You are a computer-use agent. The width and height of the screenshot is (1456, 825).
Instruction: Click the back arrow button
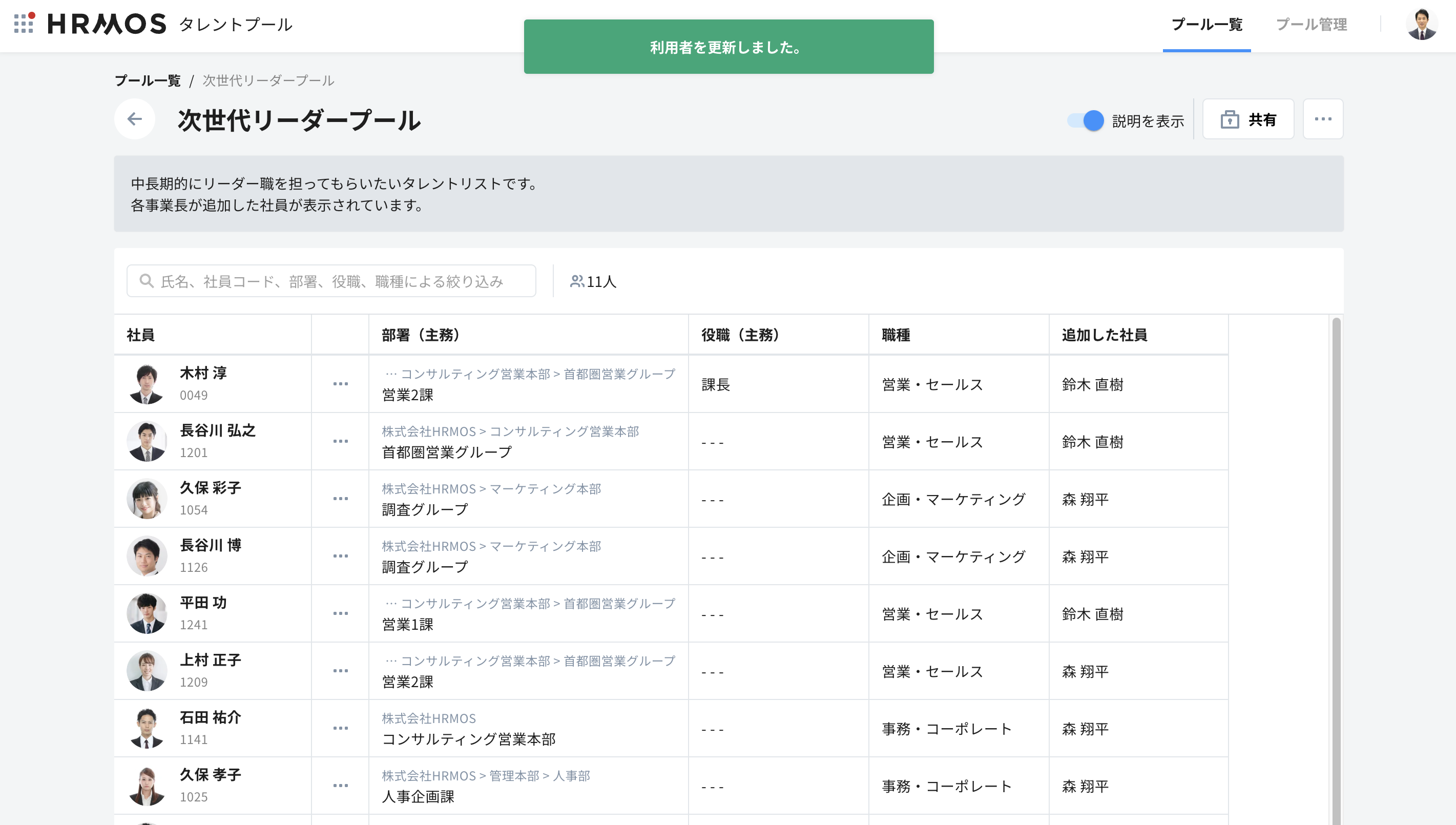(x=135, y=119)
